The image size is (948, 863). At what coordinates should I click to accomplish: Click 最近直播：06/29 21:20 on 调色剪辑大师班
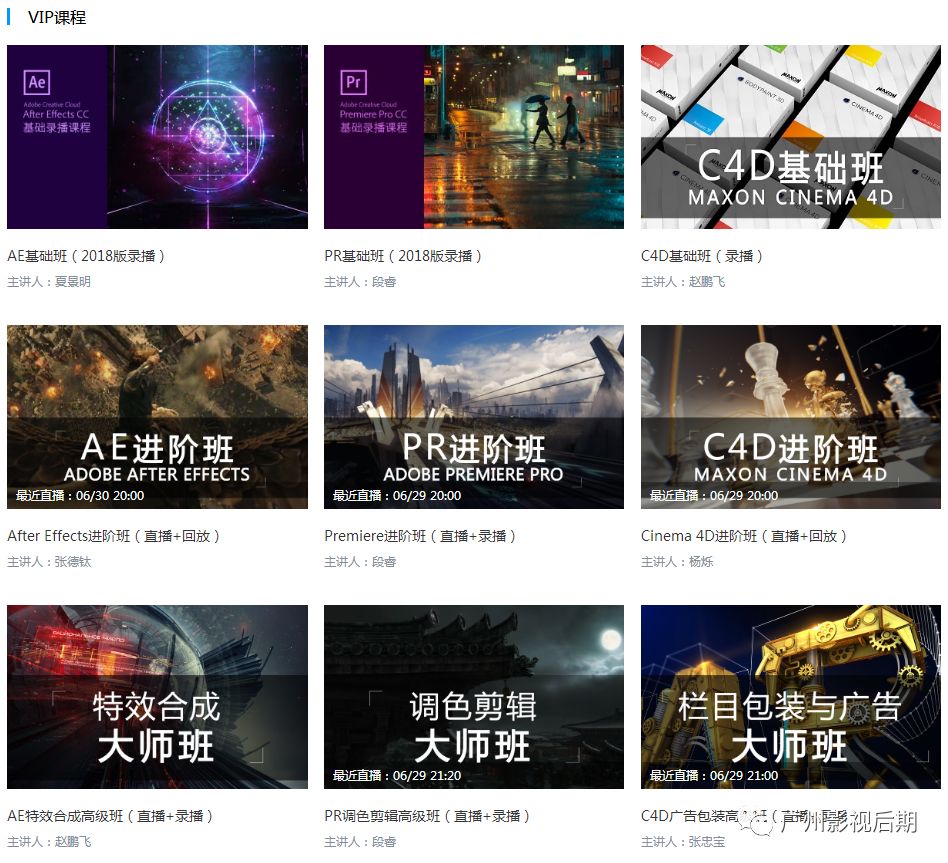397,775
